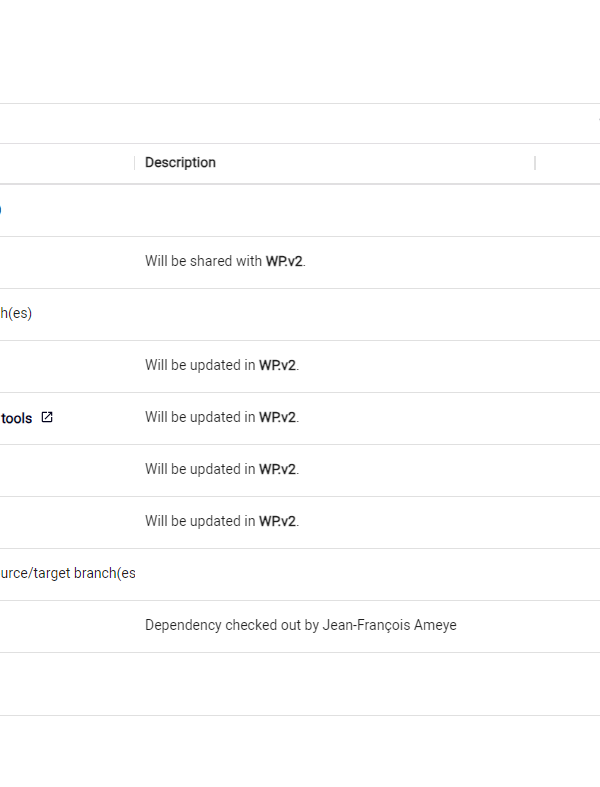This screenshot has height=787, width=600.
Task: Click empty Description cell of source/target branch row
Action: coord(335,575)
